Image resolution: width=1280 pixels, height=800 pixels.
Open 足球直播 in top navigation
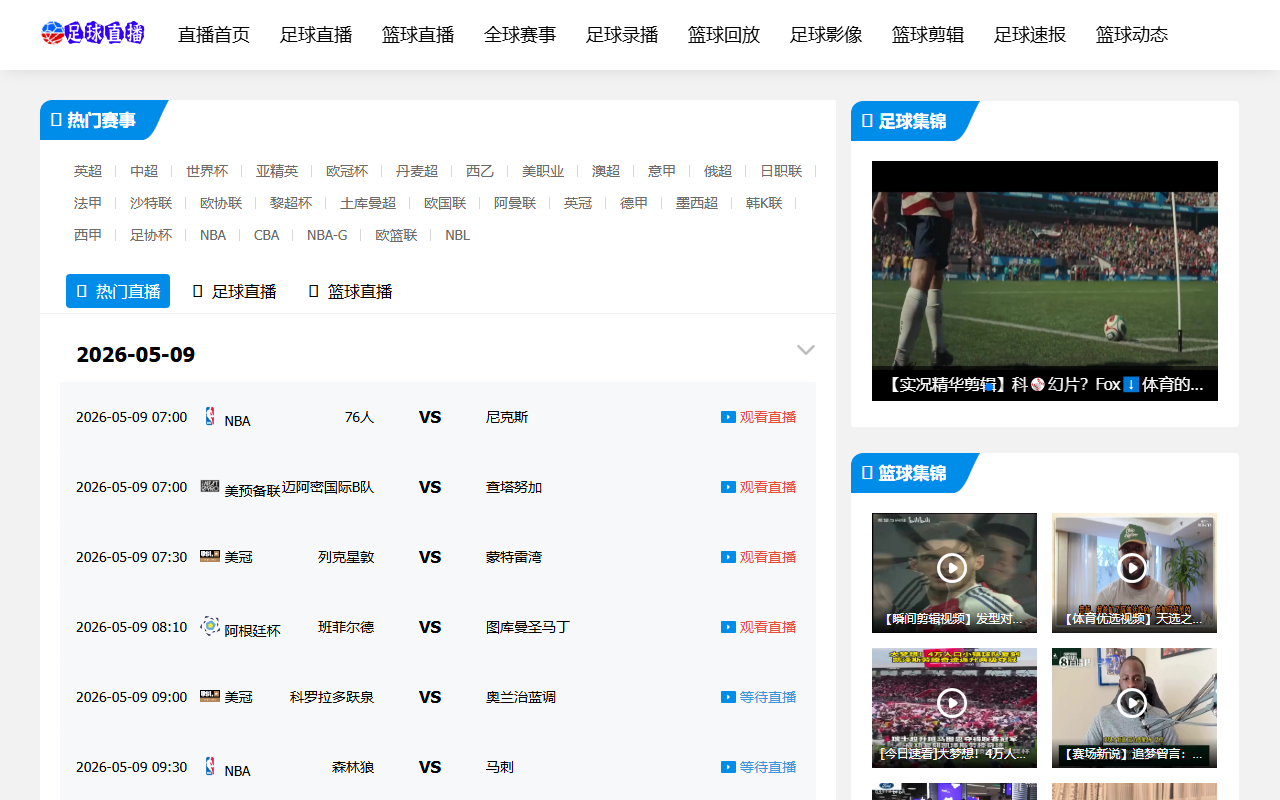316,35
